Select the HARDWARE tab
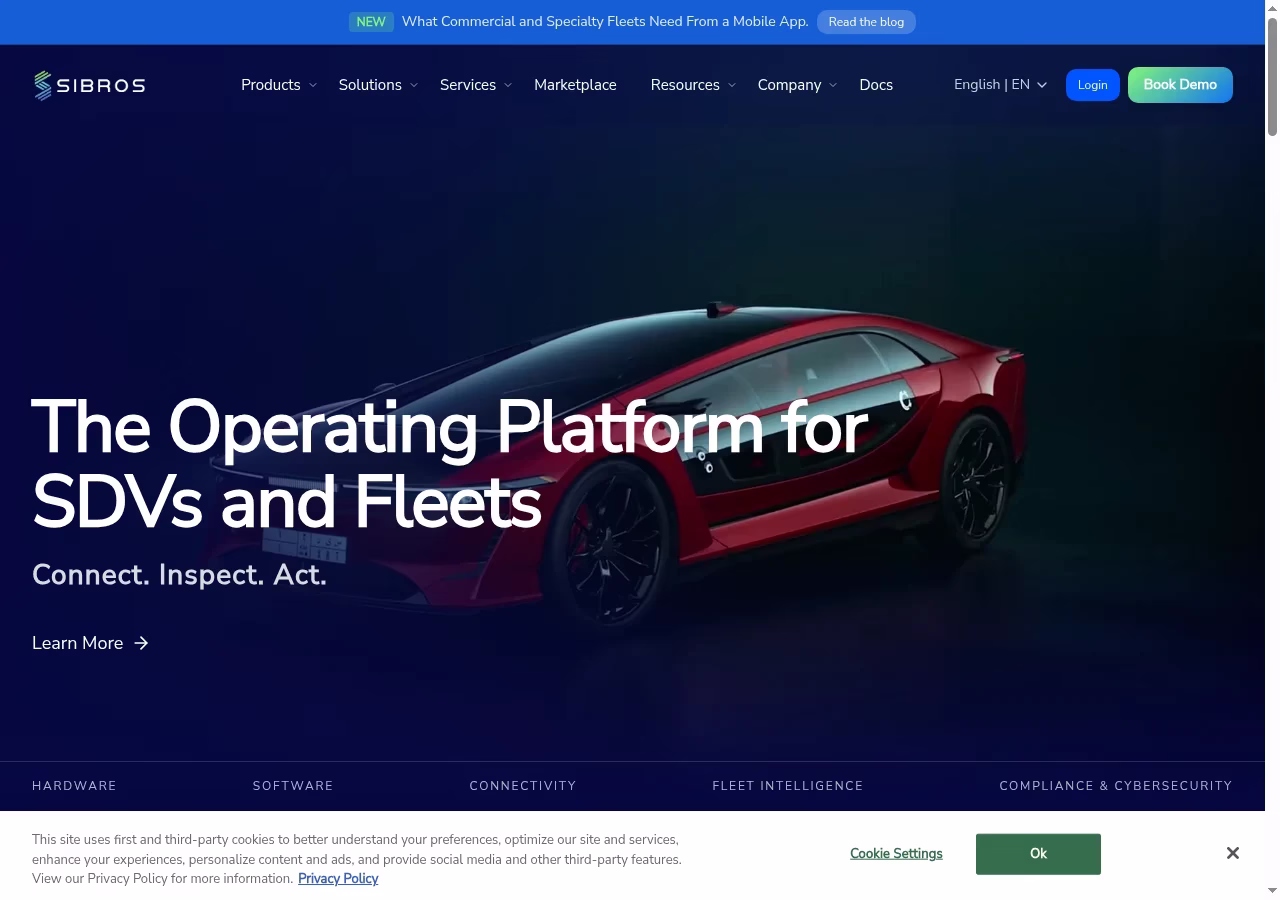The width and height of the screenshot is (1280, 900). pos(74,786)
